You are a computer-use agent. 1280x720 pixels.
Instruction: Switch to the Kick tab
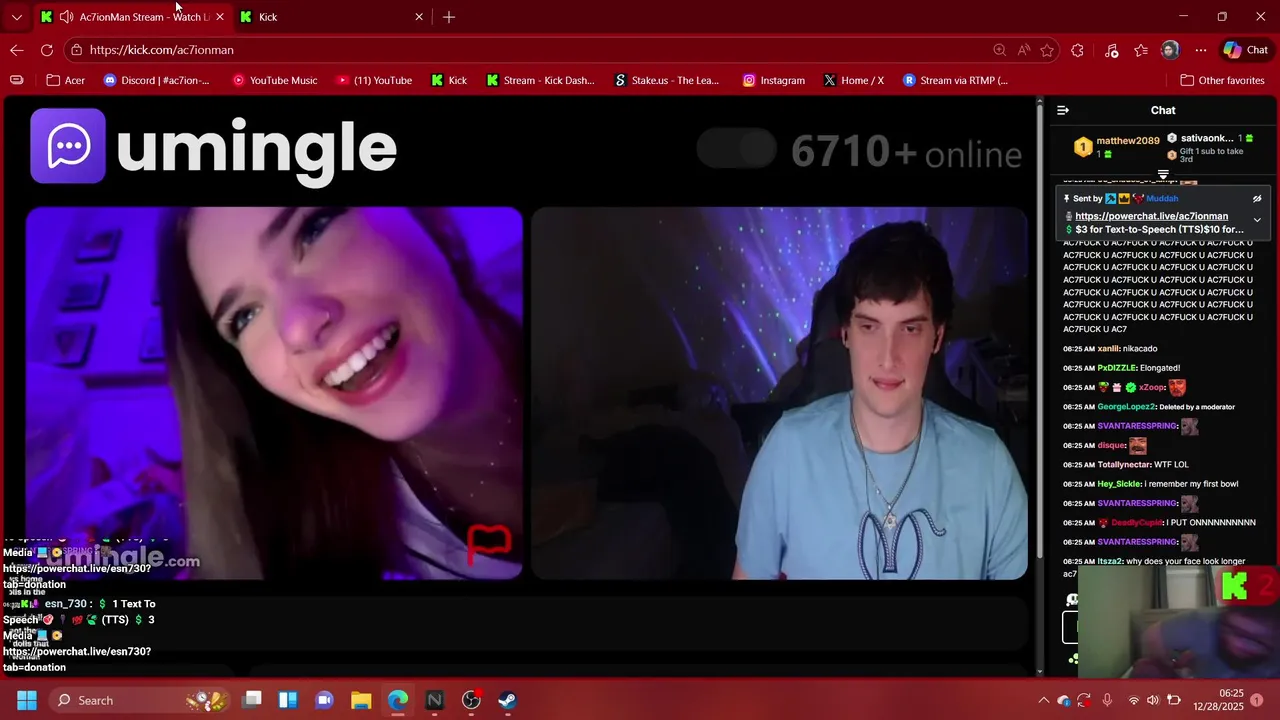pyautogui.click(x=330, y=17)
